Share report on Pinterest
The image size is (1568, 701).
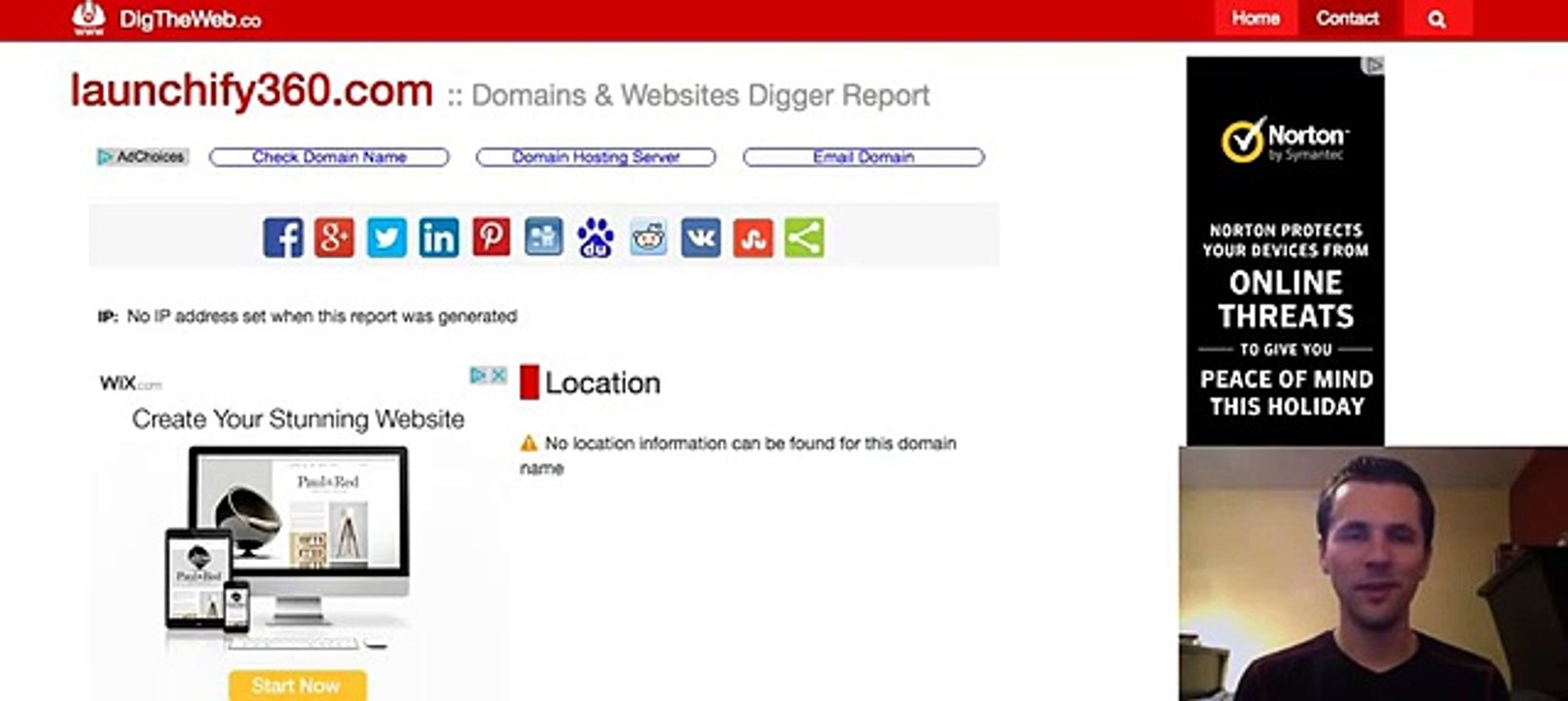pos(492,238)
